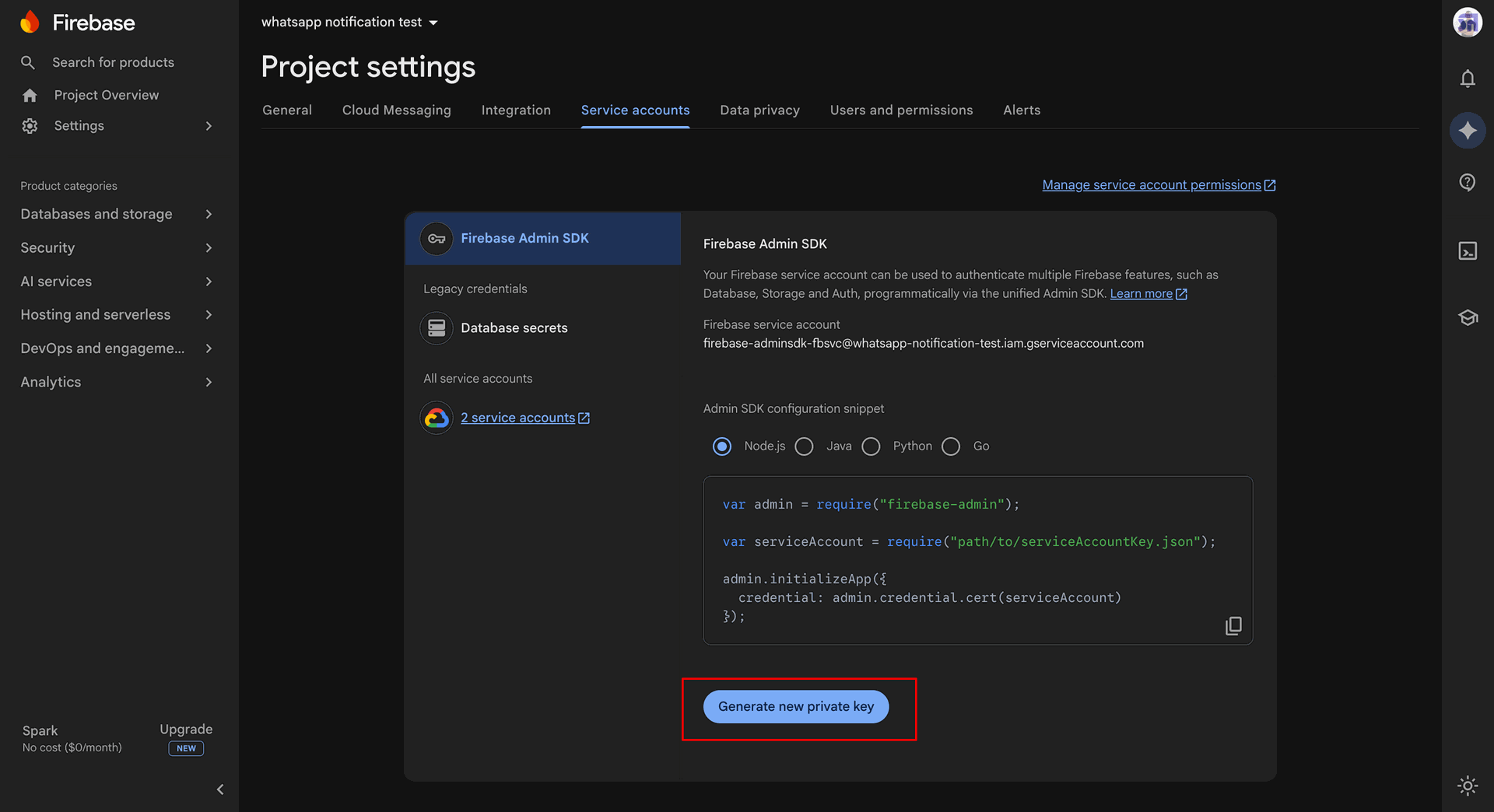Click the service account email address

click(924, 344)
